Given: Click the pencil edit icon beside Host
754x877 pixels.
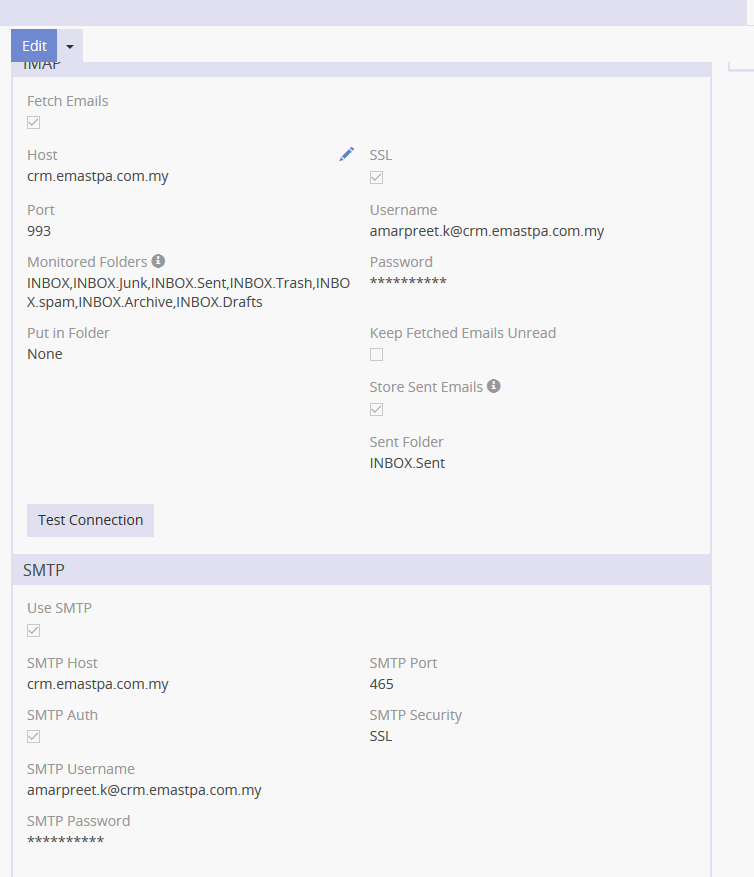Looking at the screenshot, I should (x=346, y=154).
